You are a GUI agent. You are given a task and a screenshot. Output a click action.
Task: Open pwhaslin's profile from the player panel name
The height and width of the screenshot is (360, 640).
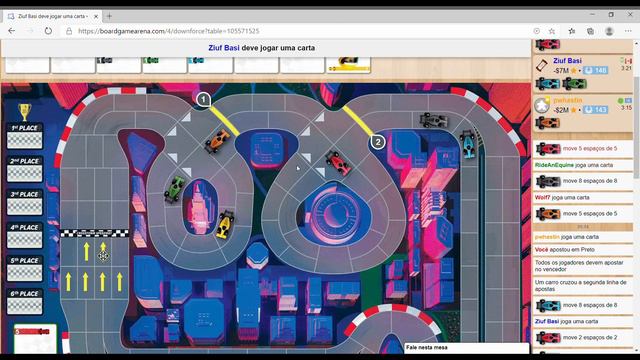pos(568,100)
